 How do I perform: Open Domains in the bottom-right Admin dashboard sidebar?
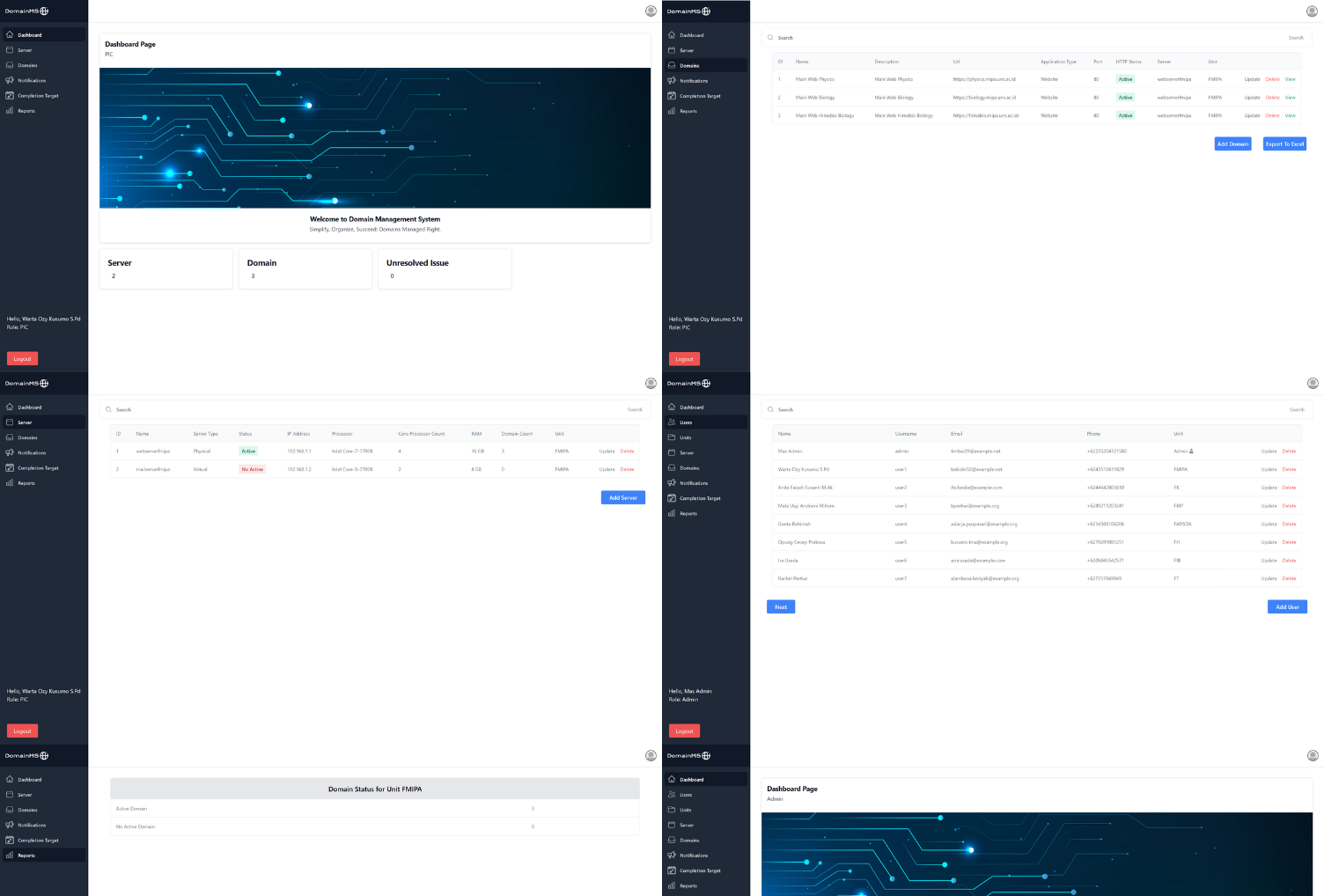coord(705,841)
